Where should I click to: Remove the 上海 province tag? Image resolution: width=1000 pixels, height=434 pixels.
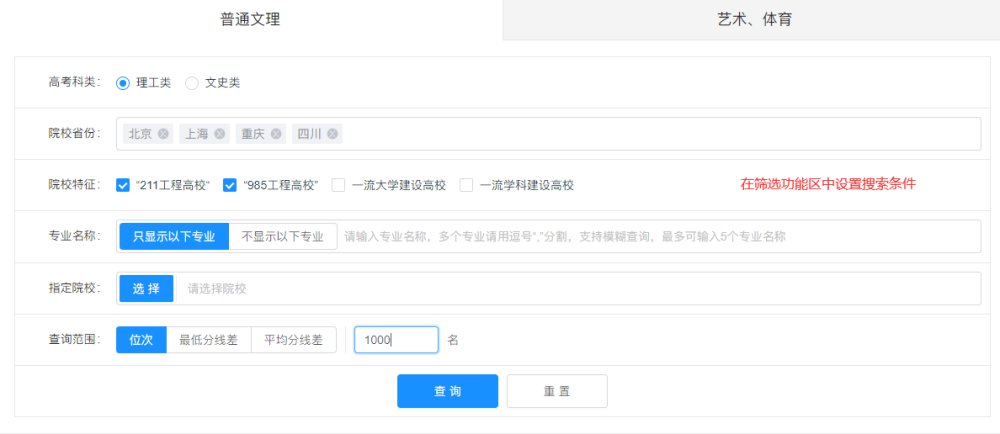[219, 134]
